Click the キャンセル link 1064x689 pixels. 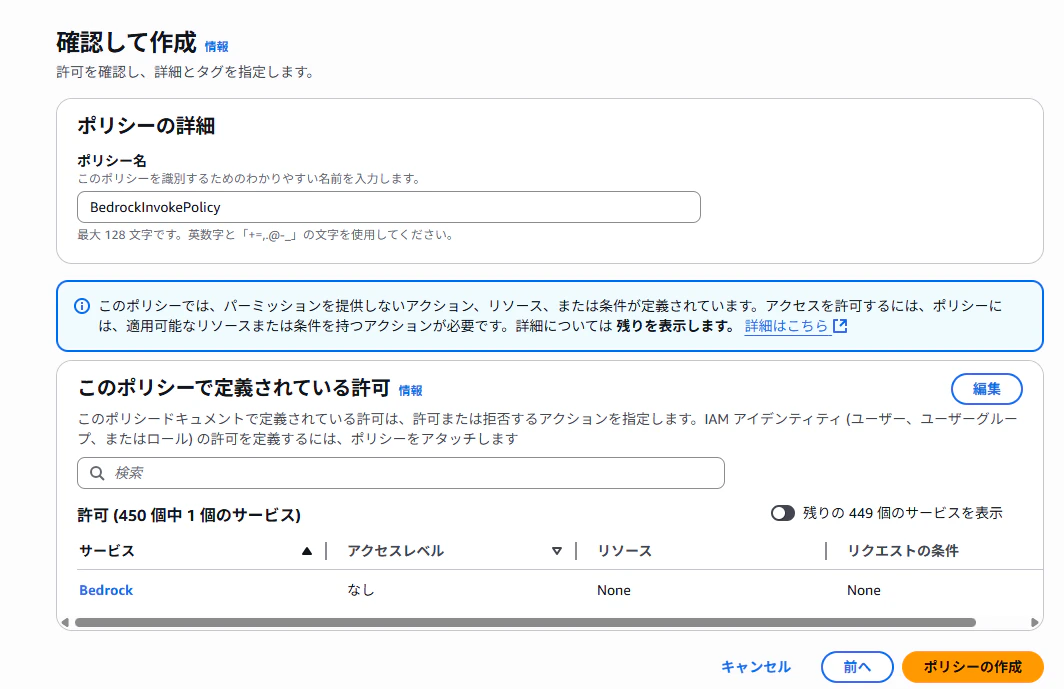(x=755, y=667)
